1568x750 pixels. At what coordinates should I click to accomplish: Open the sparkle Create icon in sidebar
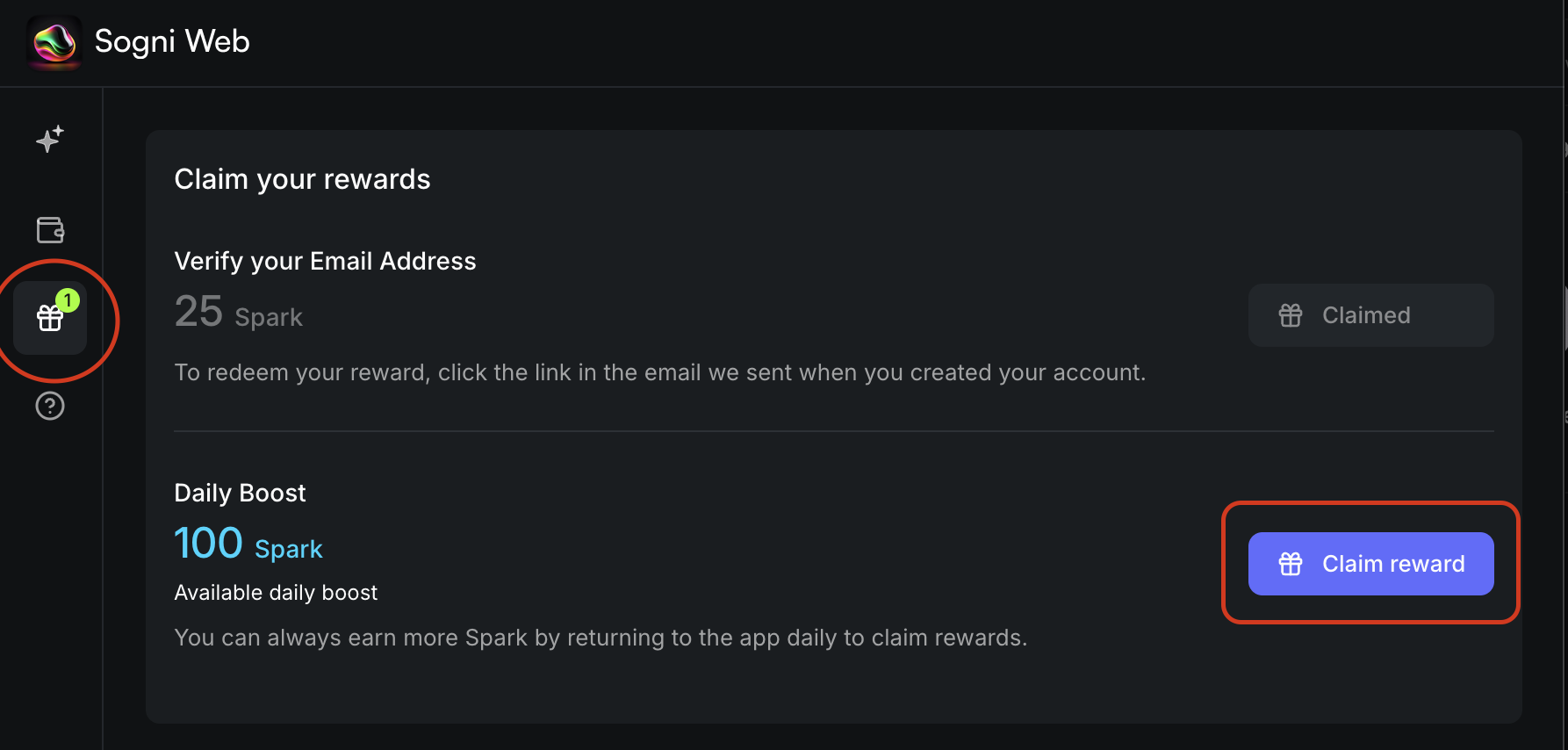pos(50,139)
